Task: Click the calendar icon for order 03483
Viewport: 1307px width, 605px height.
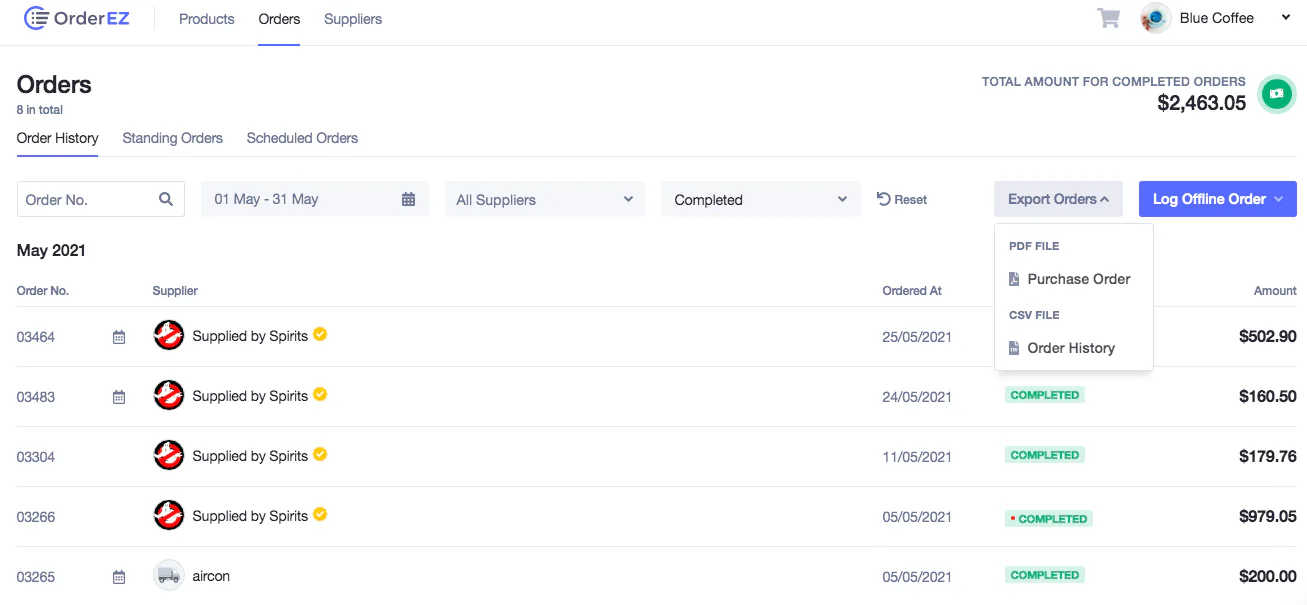Action: (x=119, y=397)
